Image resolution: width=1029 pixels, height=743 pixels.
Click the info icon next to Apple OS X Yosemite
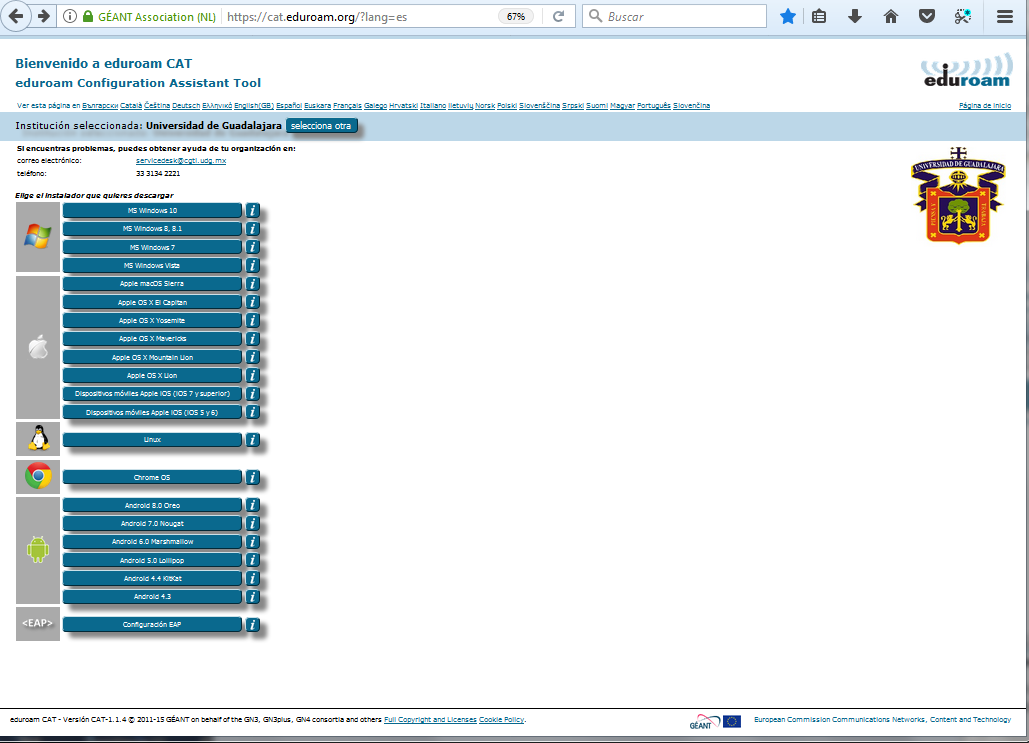pos(253,321)
